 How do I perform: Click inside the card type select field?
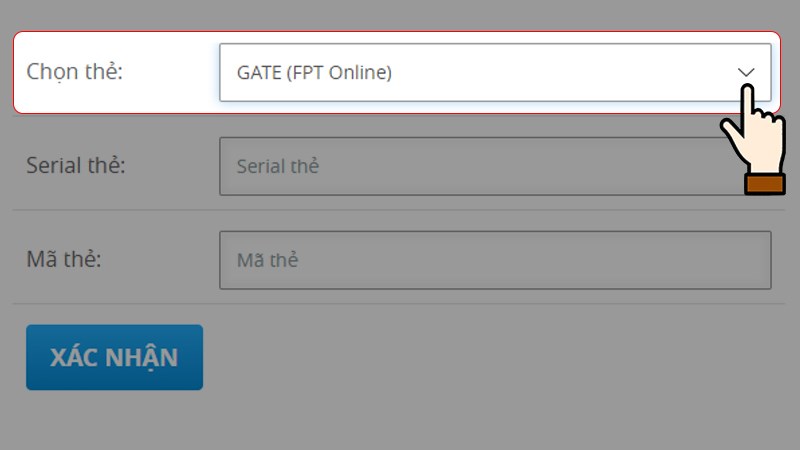click(x=495, y=72)
